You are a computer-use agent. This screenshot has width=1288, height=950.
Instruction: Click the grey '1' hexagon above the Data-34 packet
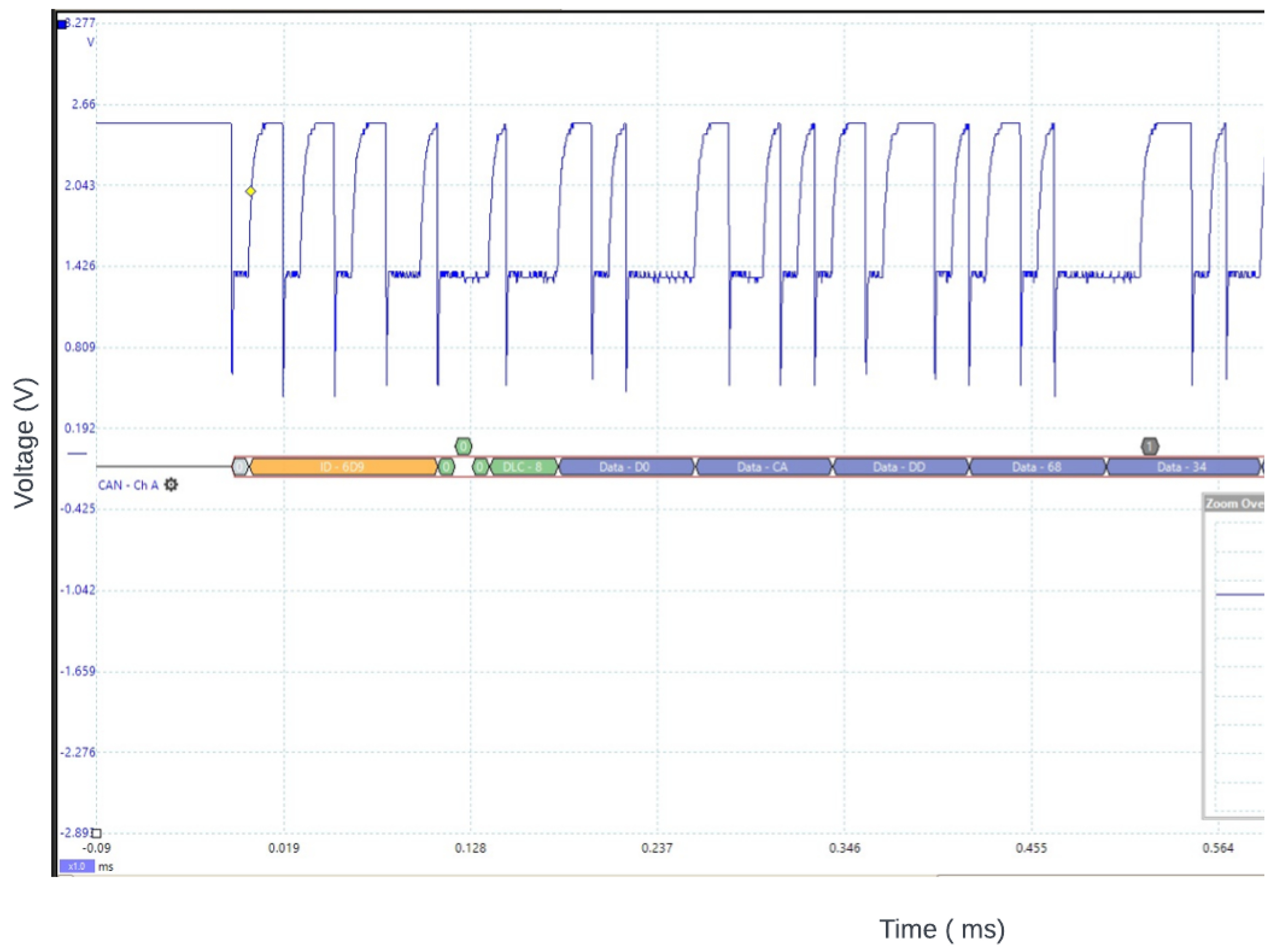coord(1149,445)
